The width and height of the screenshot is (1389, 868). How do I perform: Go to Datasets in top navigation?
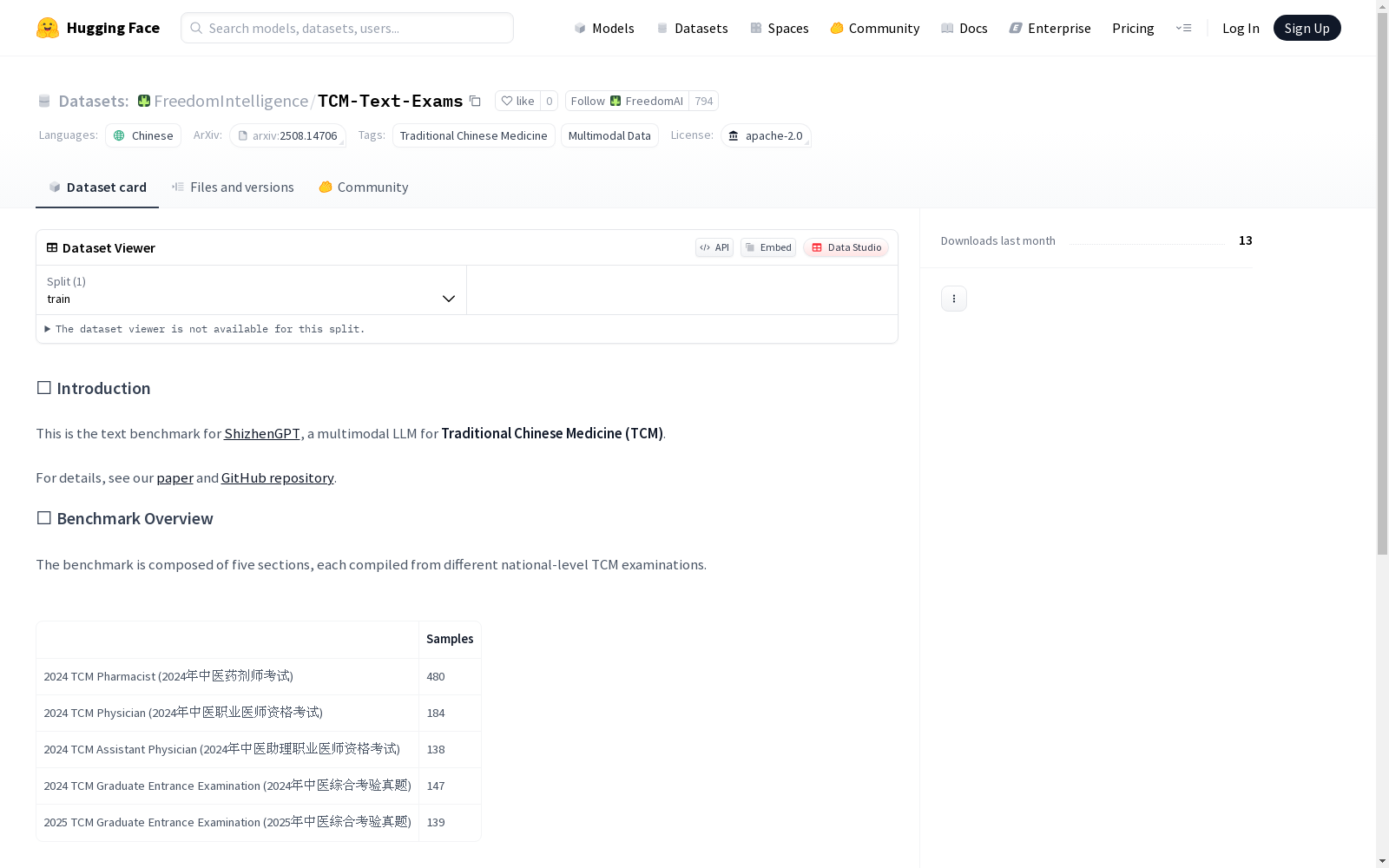[x=692, y=28]
